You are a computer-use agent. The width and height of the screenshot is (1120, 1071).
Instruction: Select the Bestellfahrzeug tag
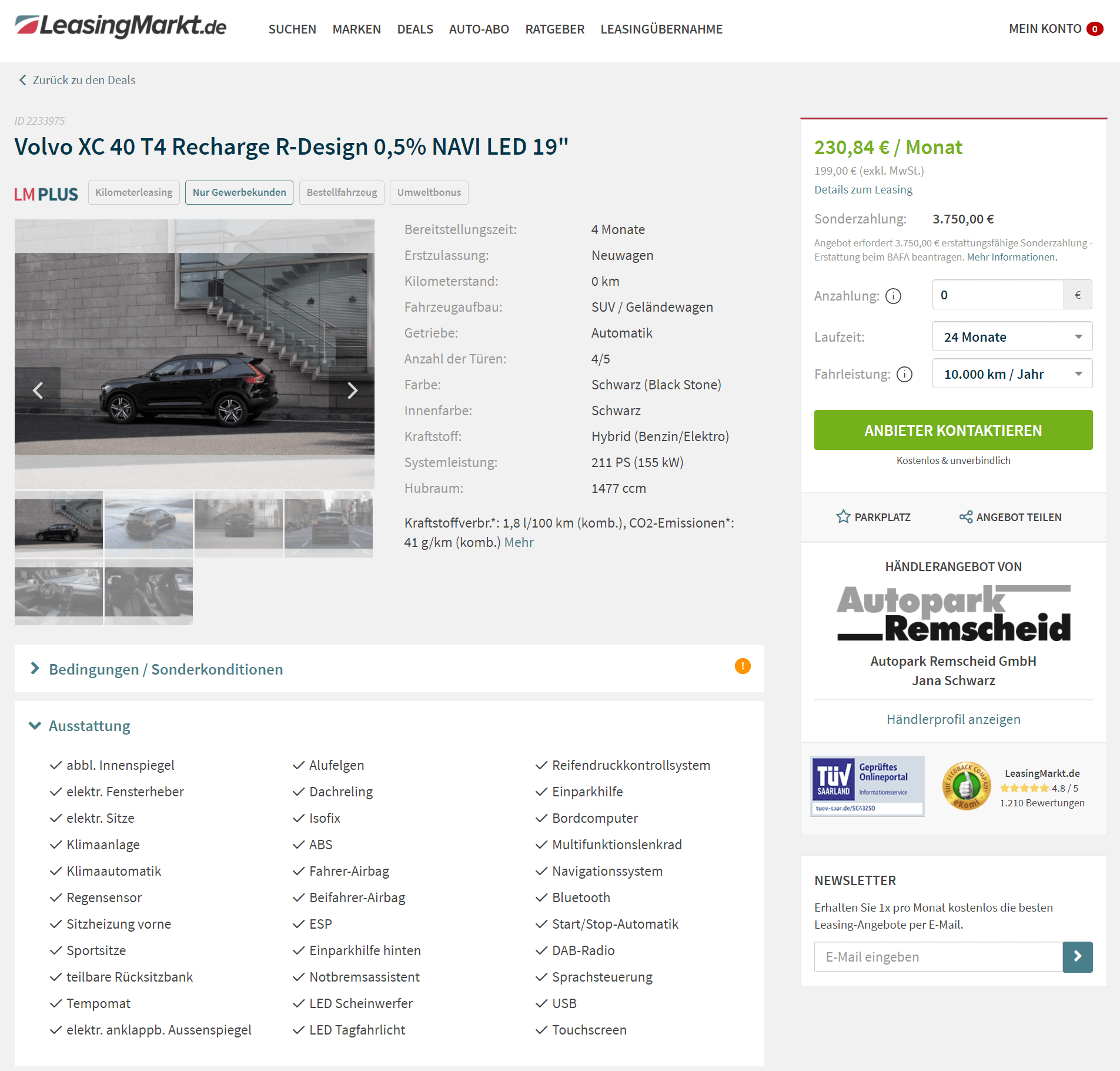342,192
